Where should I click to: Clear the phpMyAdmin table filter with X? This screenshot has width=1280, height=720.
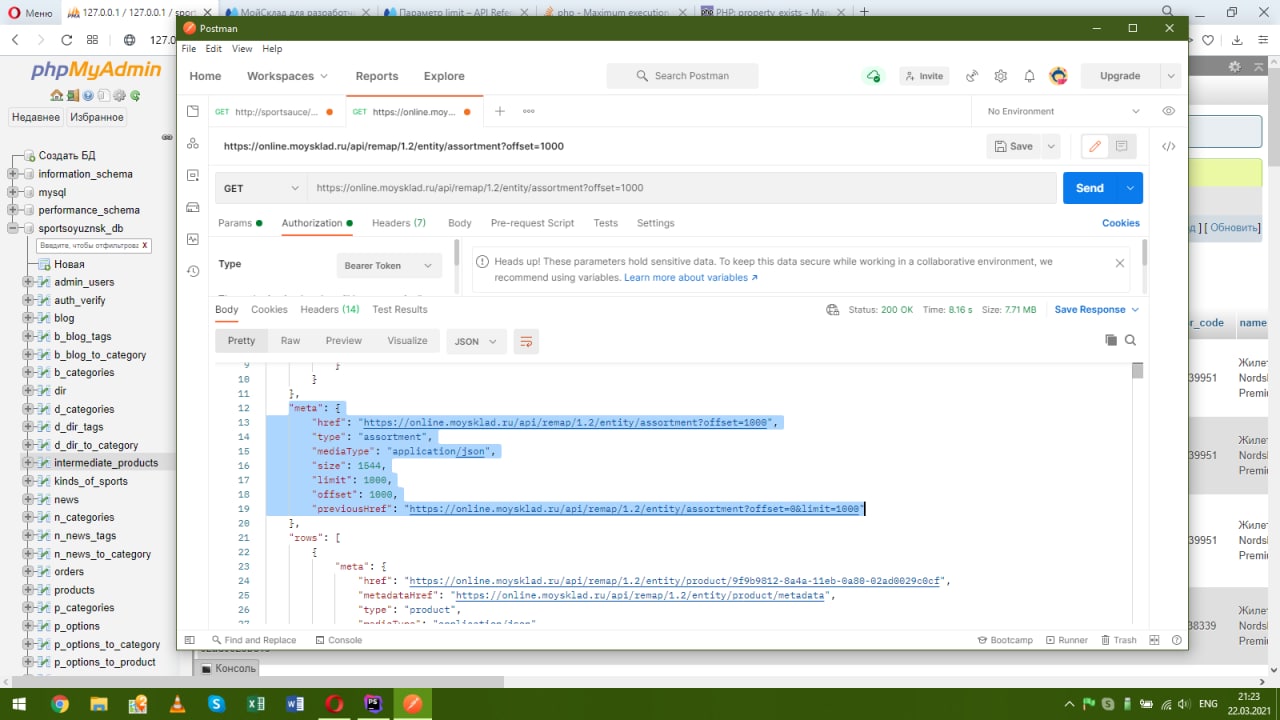tap(144, 245)
